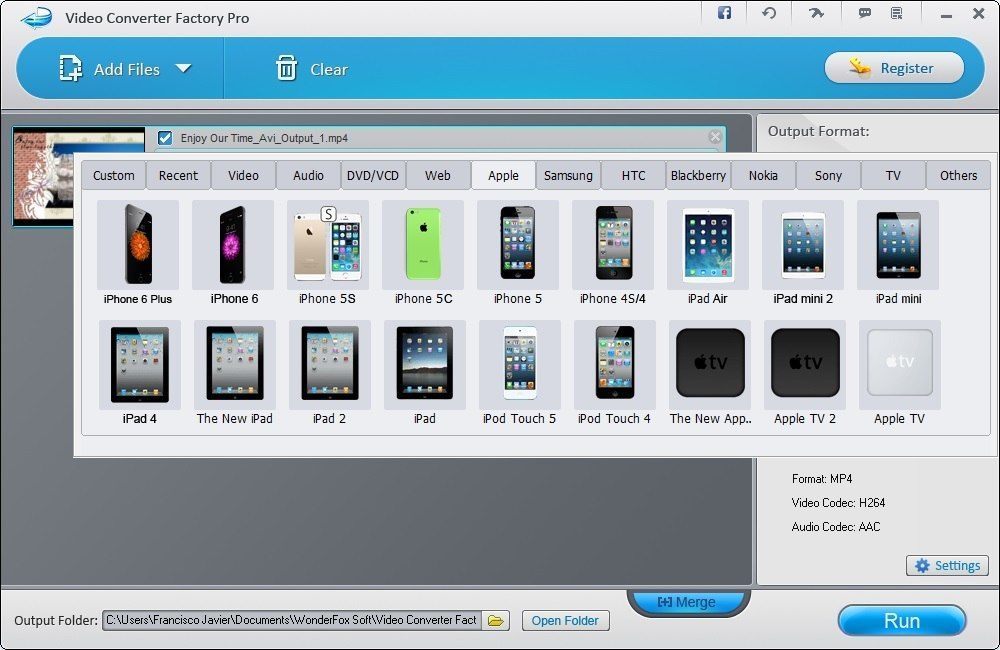
Task: Open the output folder browse icon
Action: [495, 620]
